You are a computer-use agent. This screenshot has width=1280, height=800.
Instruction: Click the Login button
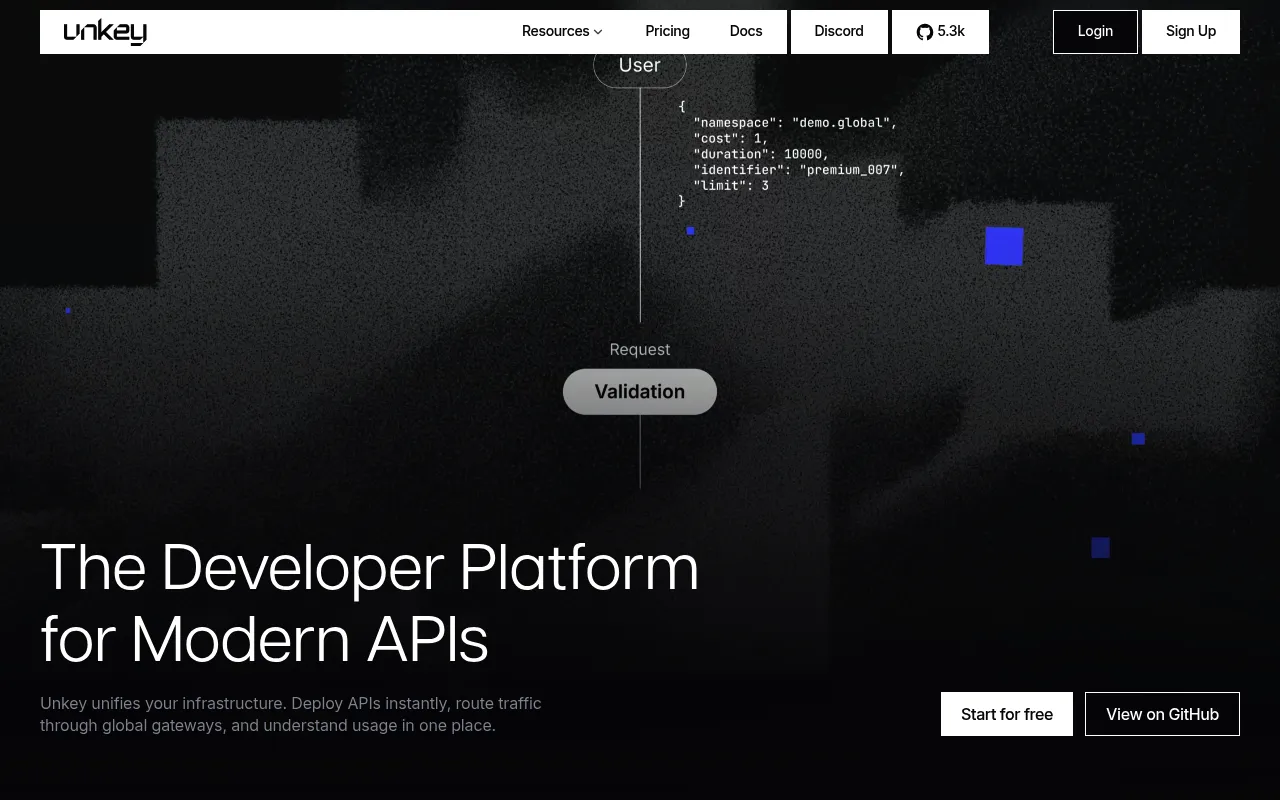click(1095, 32)
